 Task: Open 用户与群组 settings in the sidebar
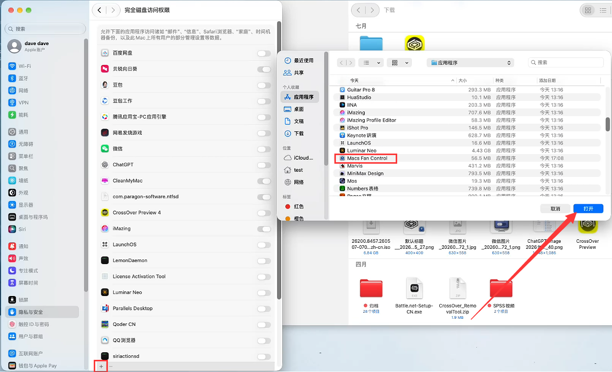tap(26, 336)
